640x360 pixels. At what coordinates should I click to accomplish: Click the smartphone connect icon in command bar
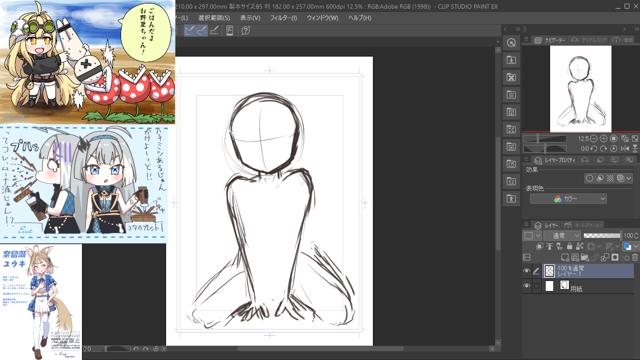229,31
